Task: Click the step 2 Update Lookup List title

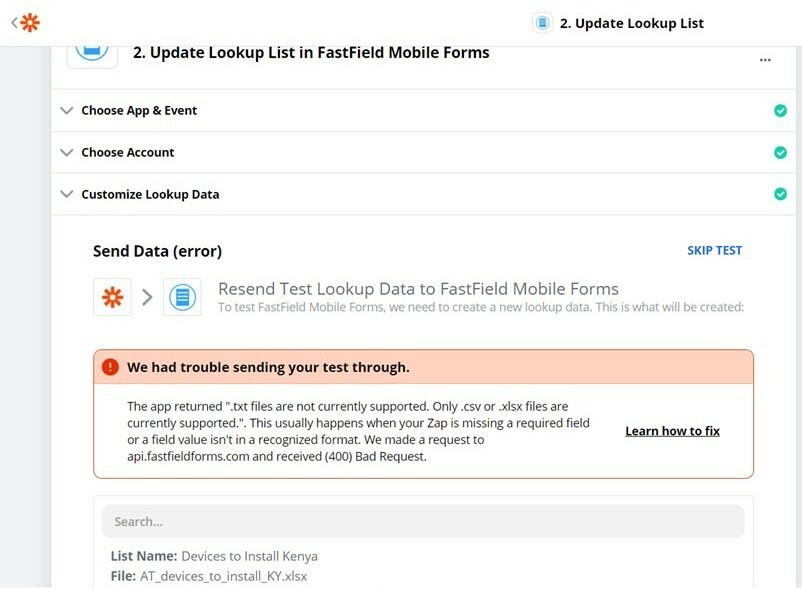Action: 311,53
